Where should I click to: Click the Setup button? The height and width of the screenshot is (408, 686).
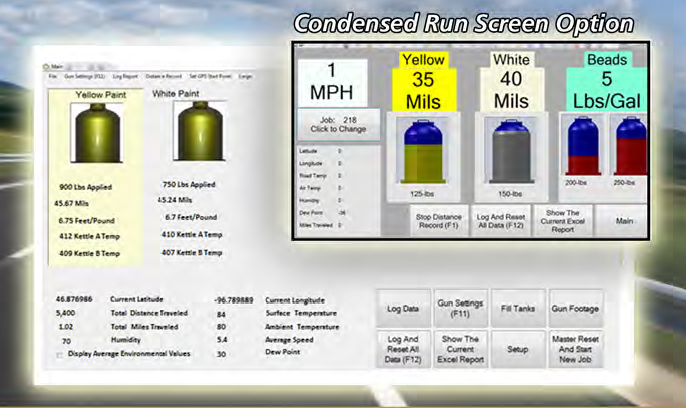pyautogui.click(x=518, y=349)
